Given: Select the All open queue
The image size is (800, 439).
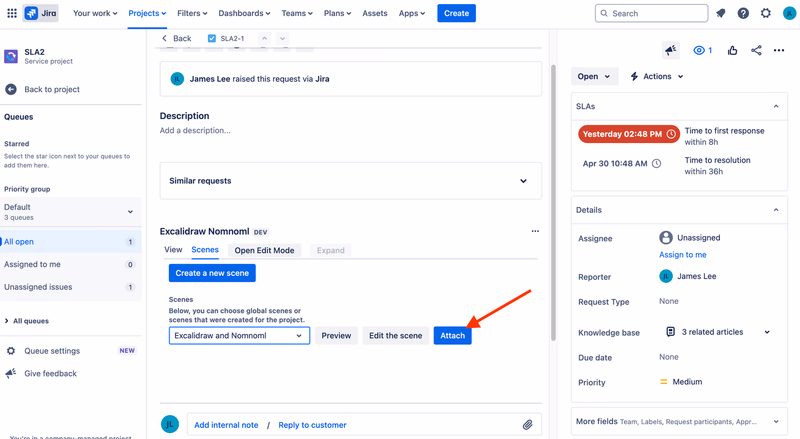Looking at the screenshot, I should click(70, 241).
